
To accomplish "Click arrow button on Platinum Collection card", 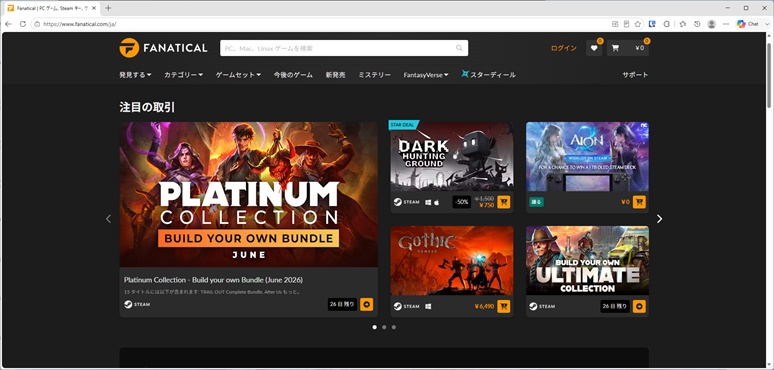I will click(x=367, y=304).
